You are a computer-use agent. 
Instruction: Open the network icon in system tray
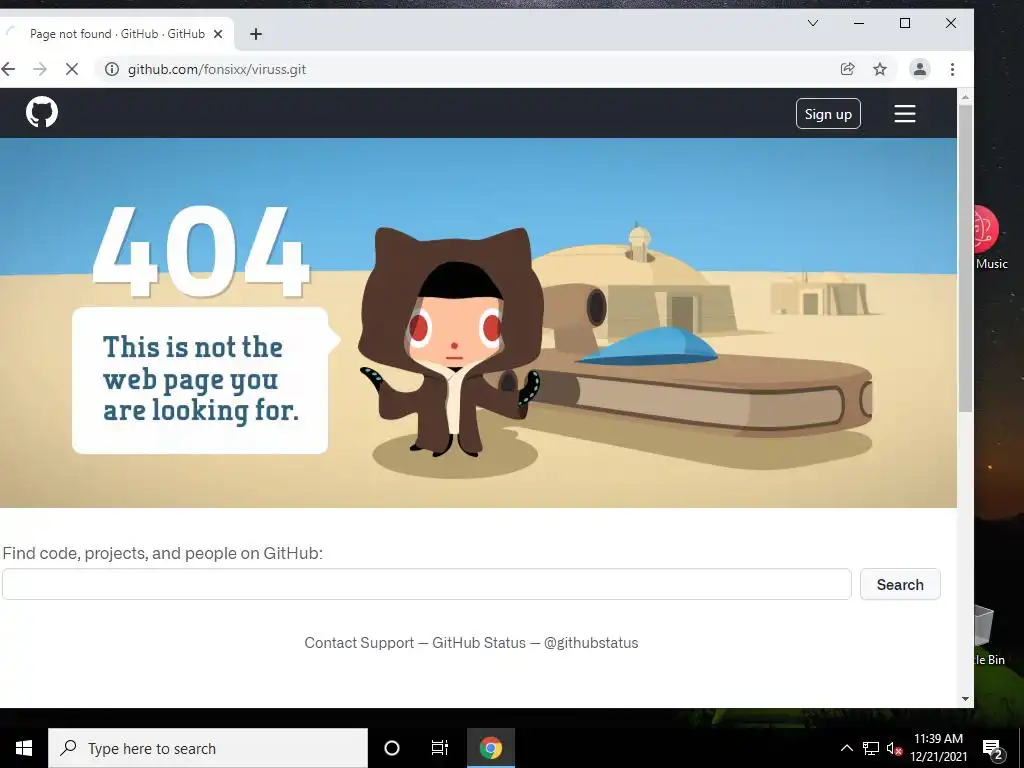[871, 748]
